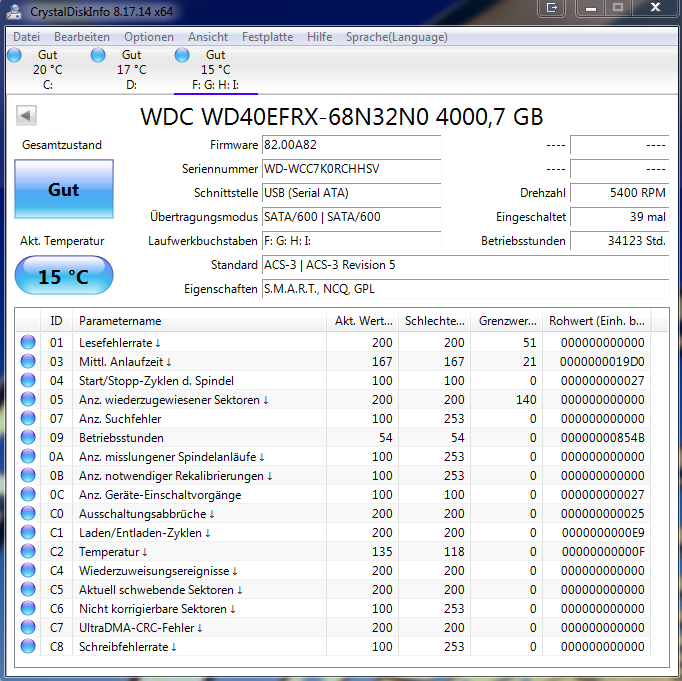682x681 pixels.
Task: Click the Schnittstelle field USB (Serial ATA)
Action: click(x=351, y=193)
